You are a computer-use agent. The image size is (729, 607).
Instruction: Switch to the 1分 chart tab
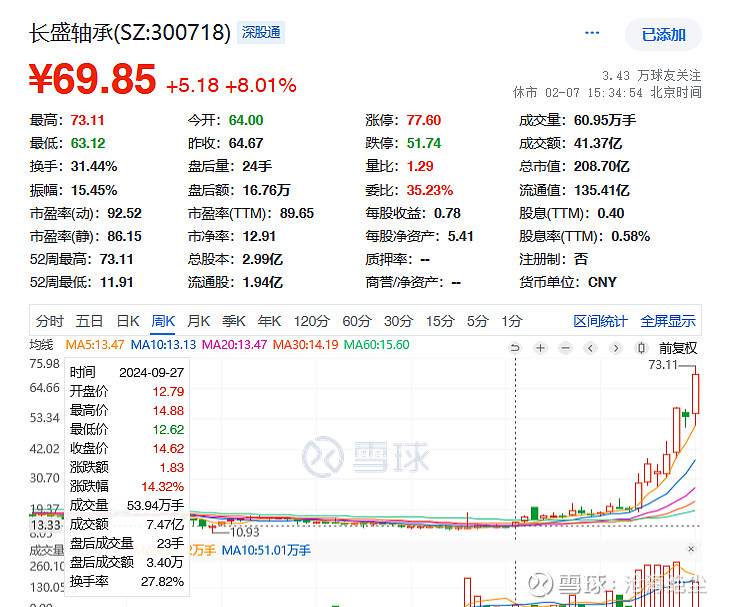[x=512, y=321]
